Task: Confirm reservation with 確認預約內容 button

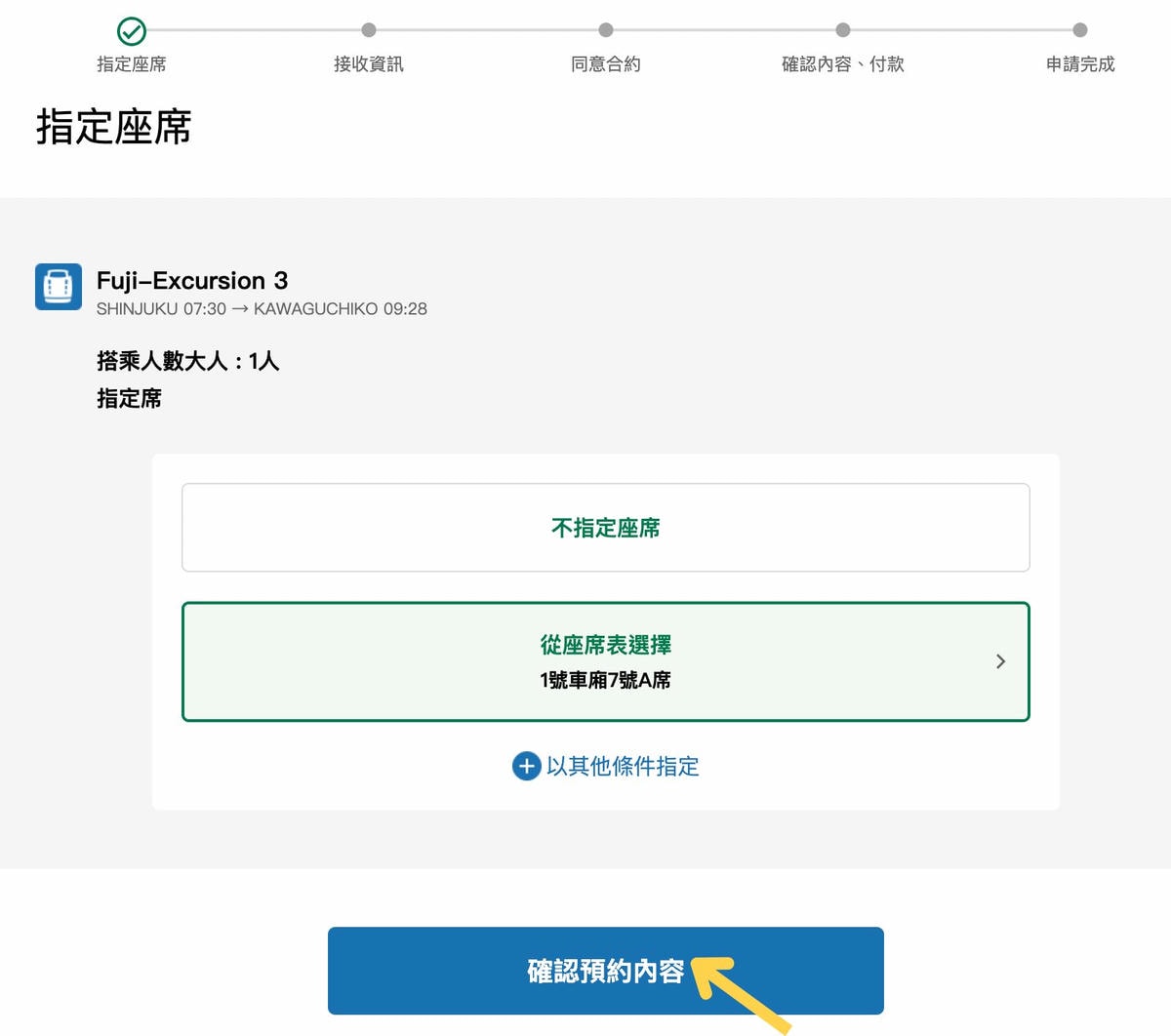Action: (x=606, y=971)
